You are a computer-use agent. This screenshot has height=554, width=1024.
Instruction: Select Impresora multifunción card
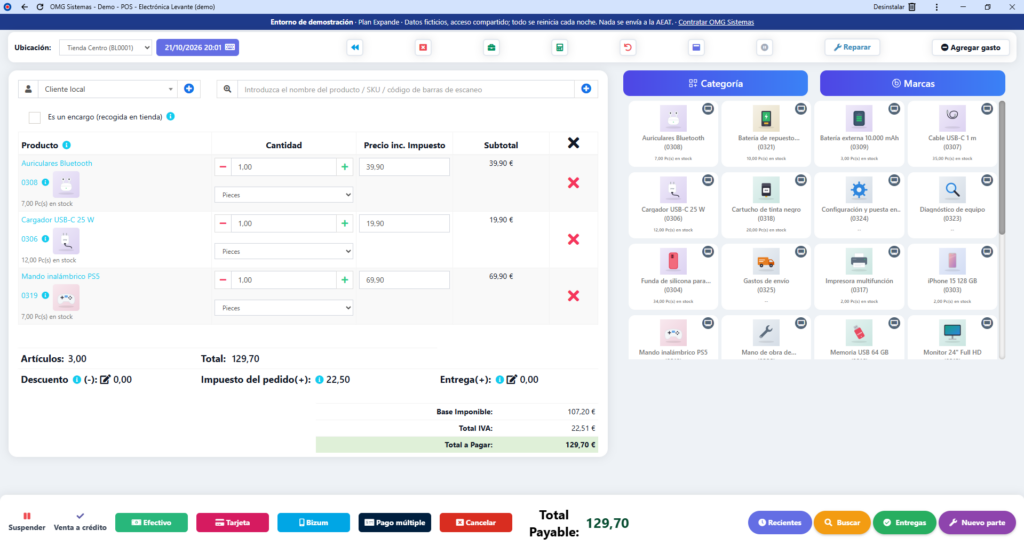pyautogui.click(x=859, y=276)
